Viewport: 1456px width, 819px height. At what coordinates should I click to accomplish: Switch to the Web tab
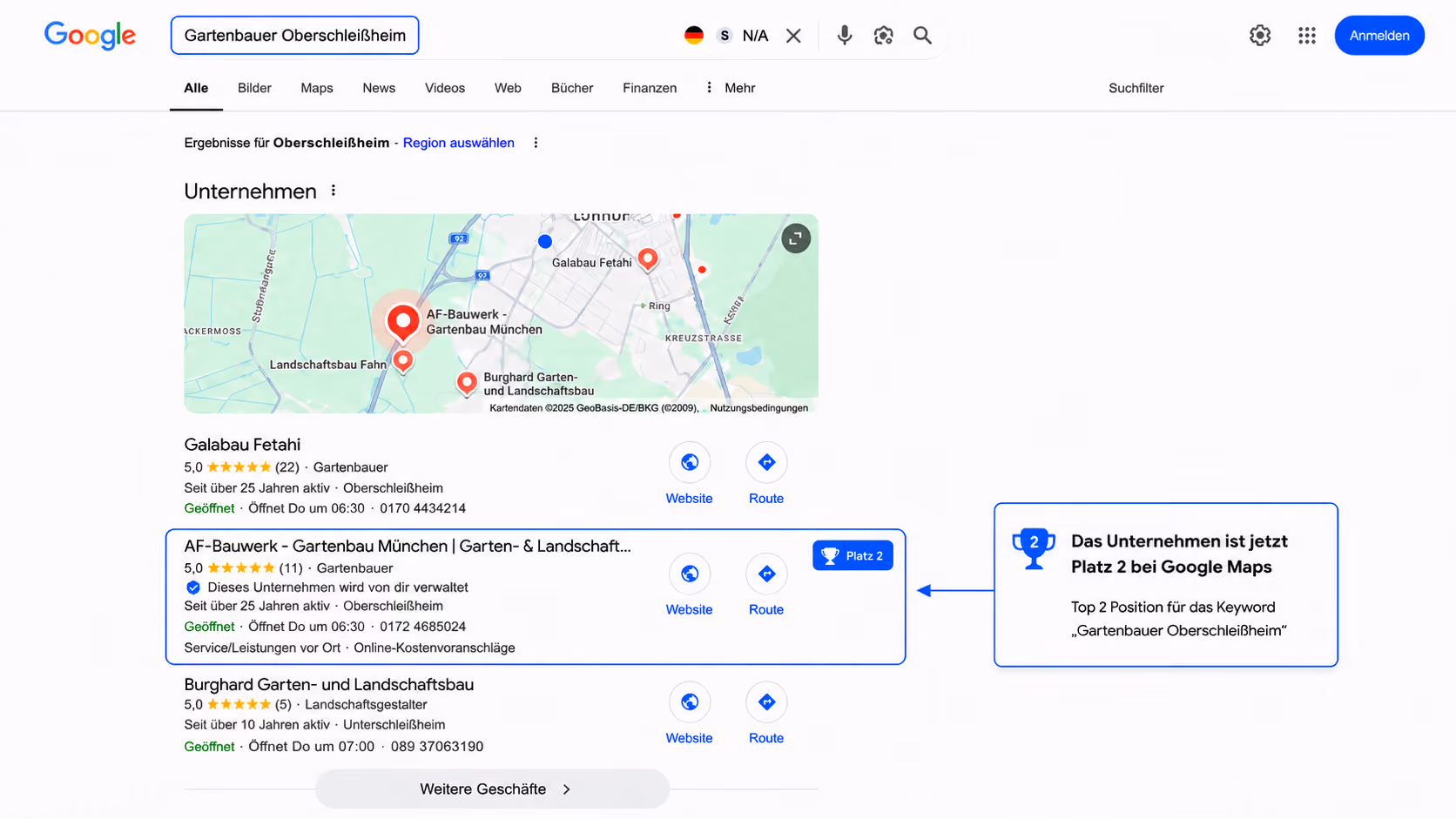pos(508,88)
